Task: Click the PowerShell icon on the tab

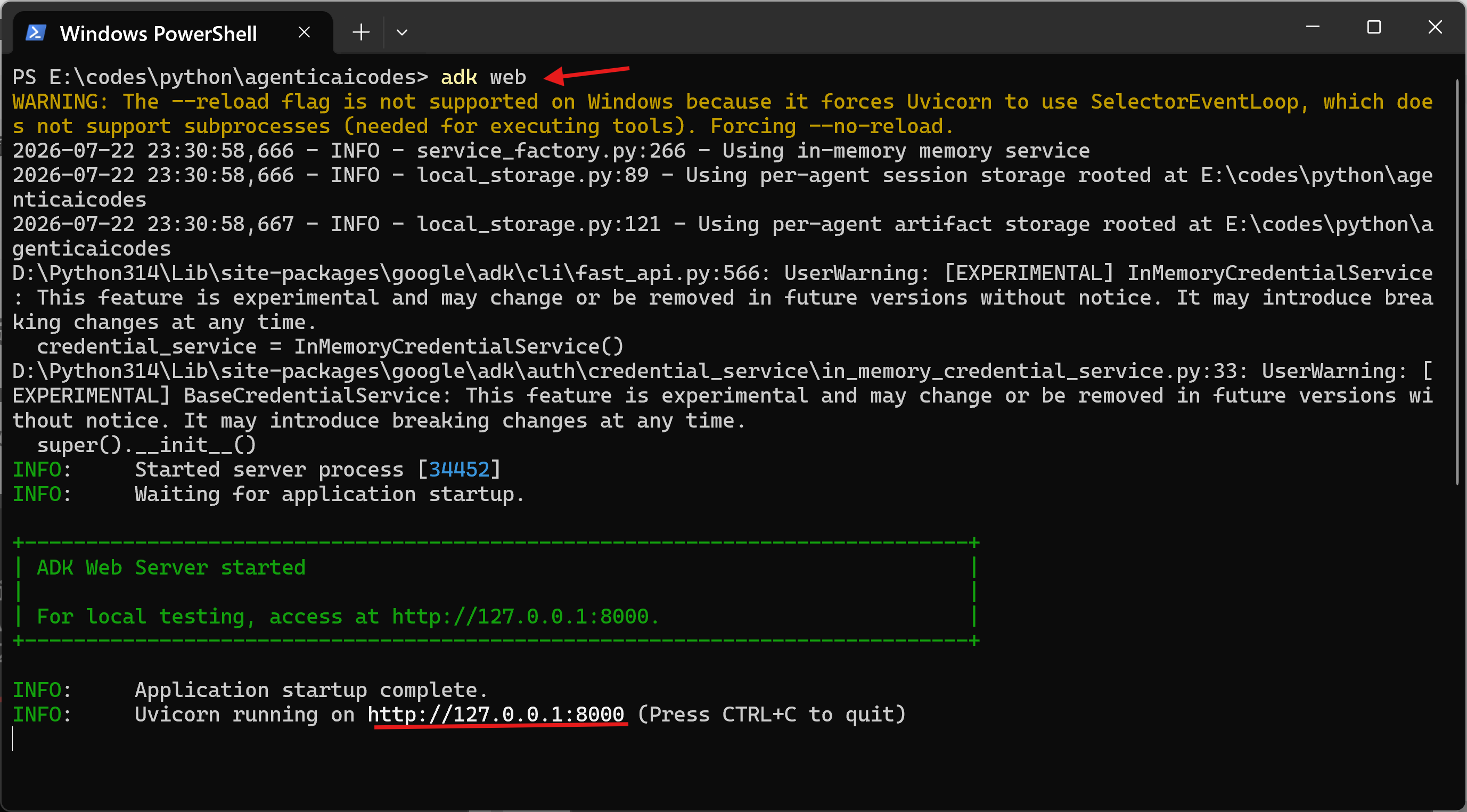Action: click(x=35, y=32)
